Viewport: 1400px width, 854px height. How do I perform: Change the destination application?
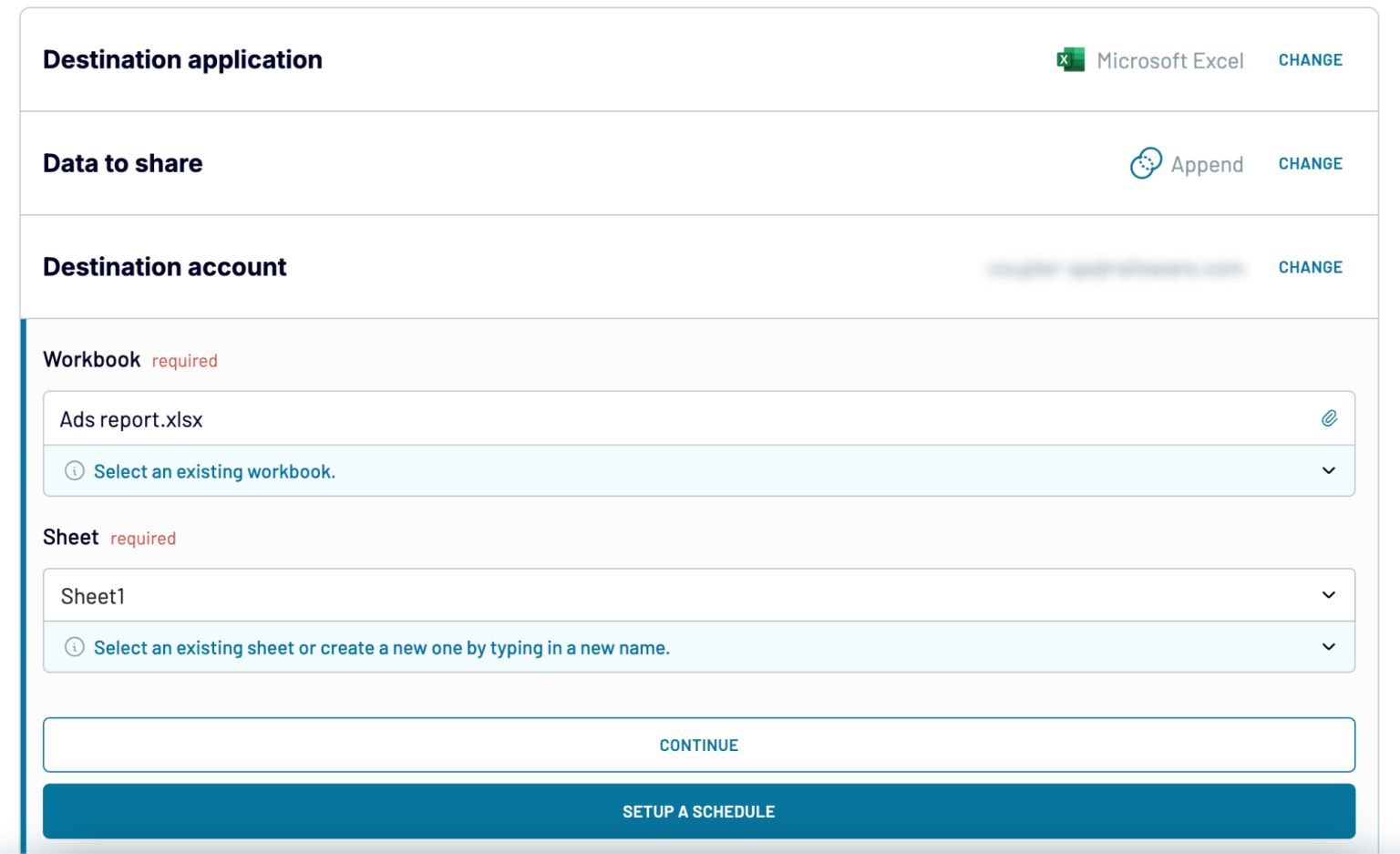click(1310, 60)
